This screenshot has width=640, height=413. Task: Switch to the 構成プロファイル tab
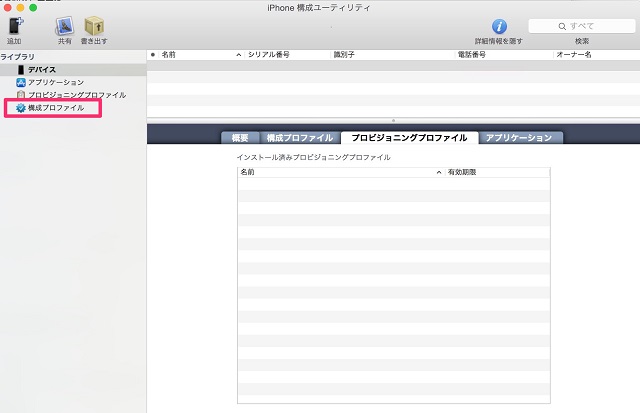coord(300,138)
